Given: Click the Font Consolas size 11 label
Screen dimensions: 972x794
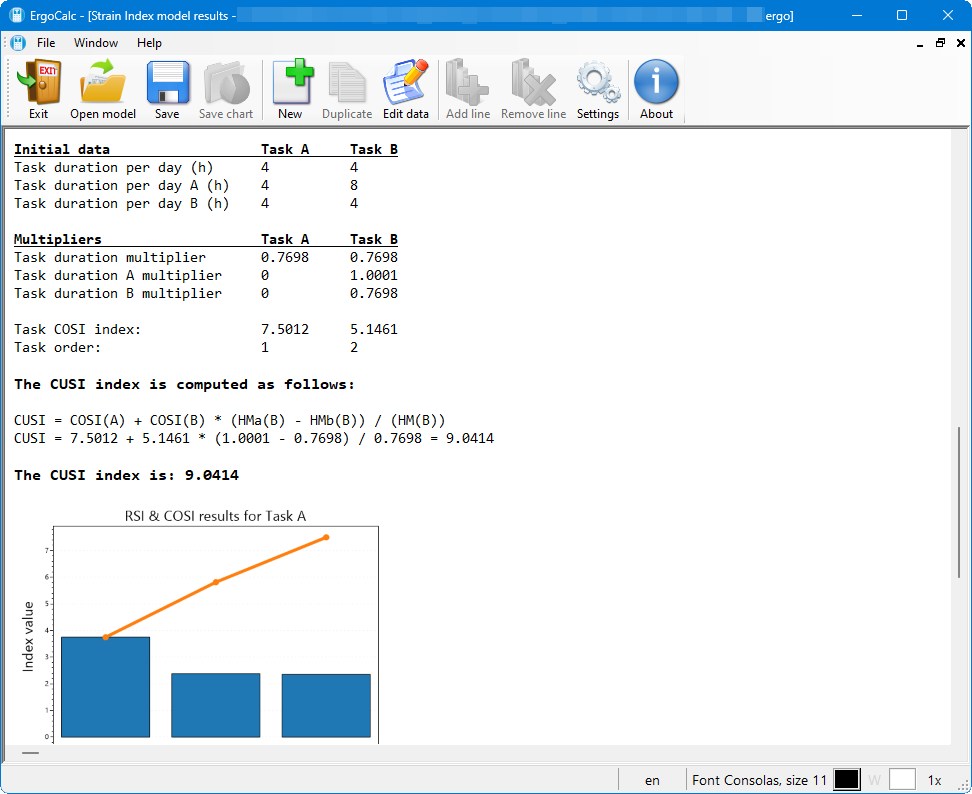Looking at the screenshot, I should 759,779.
